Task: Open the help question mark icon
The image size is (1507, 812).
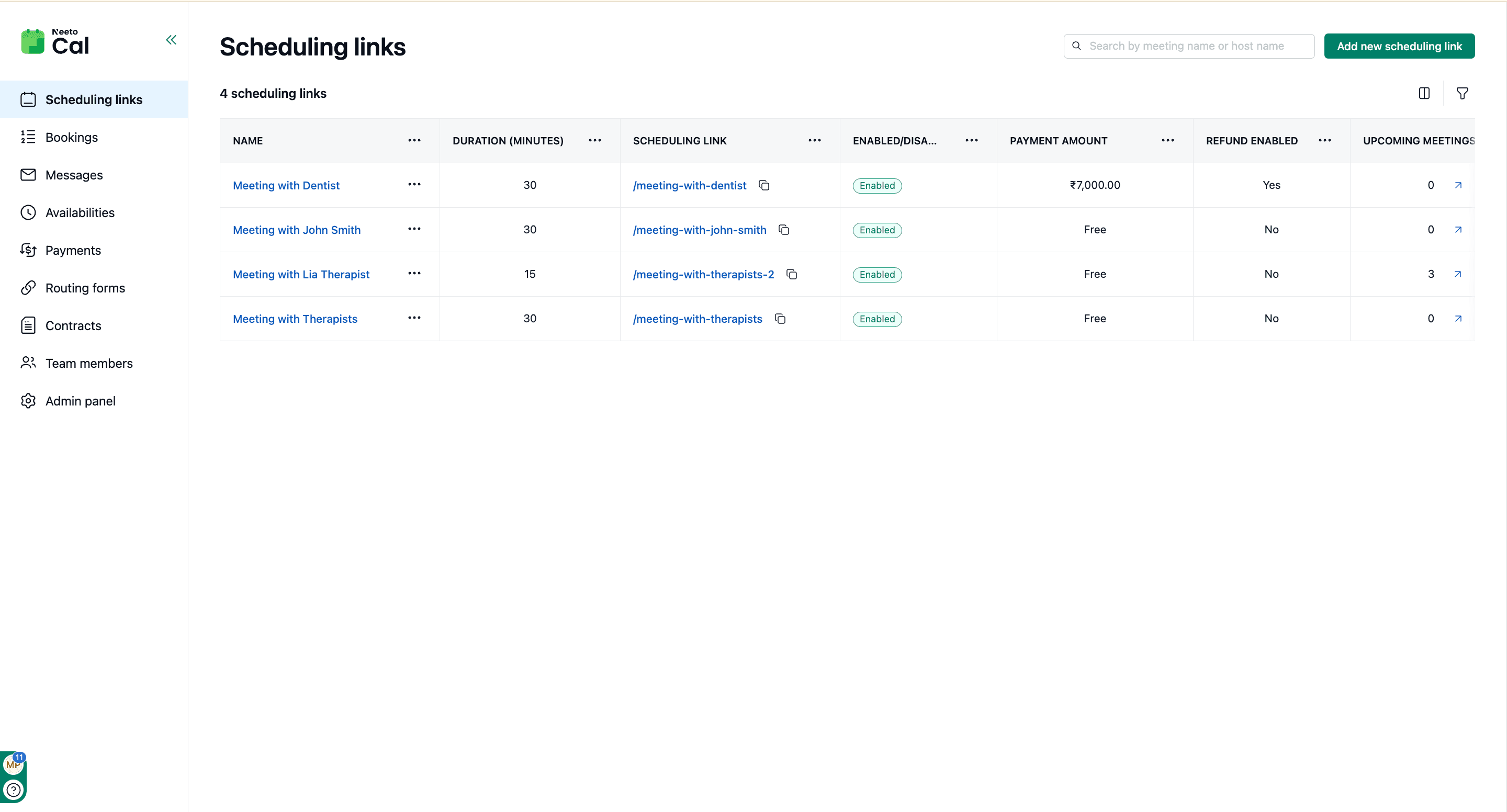Action: [x=14, y=791]
